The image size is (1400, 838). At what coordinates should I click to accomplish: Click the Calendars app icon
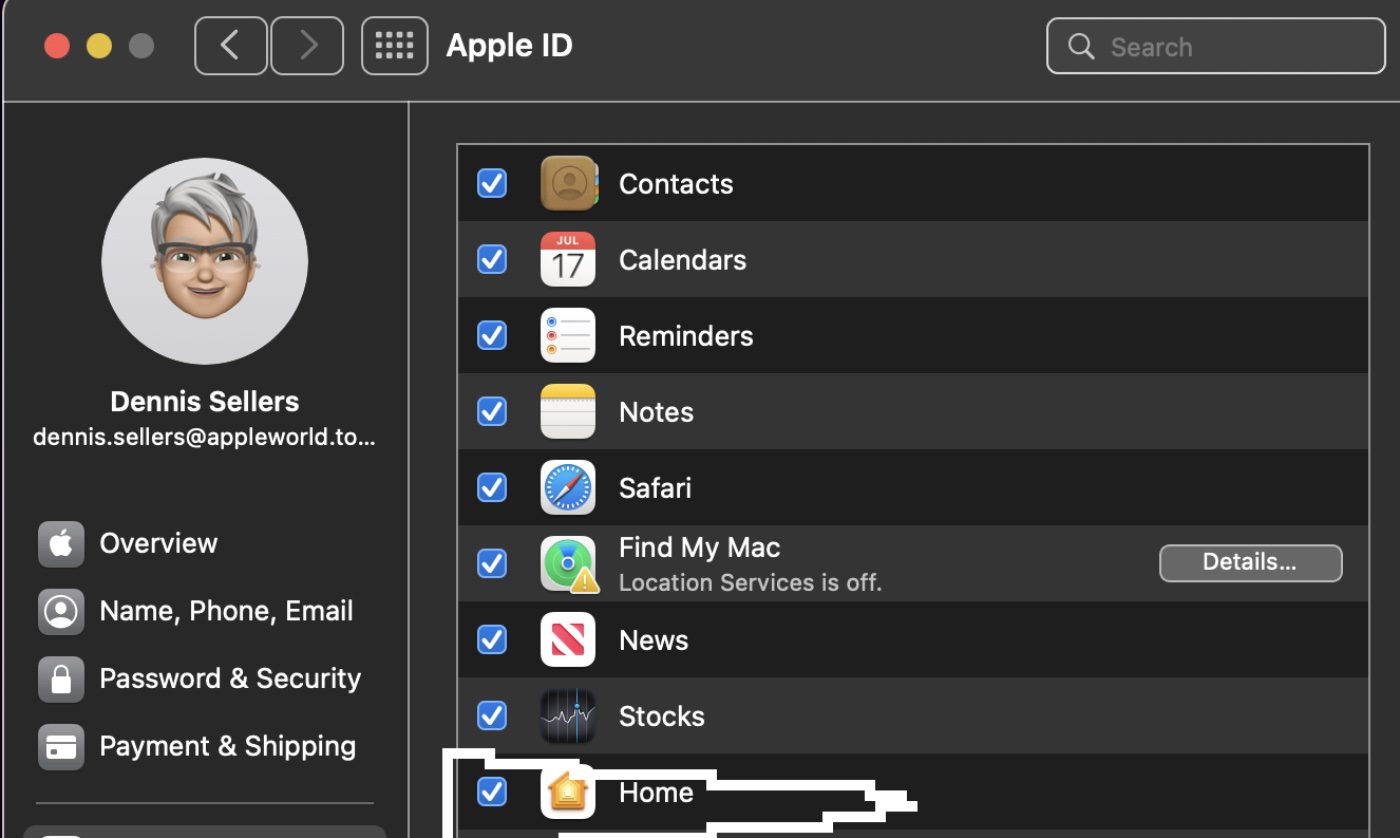(568, 259)
